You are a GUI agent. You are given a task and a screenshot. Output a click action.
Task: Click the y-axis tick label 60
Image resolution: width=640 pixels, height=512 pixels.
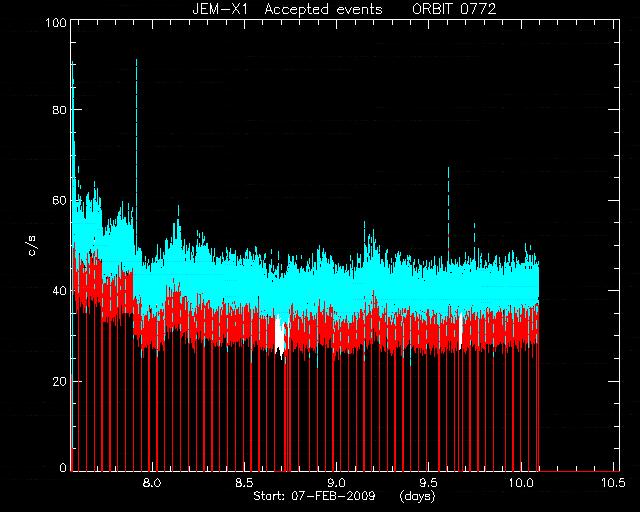click(60, 200)
